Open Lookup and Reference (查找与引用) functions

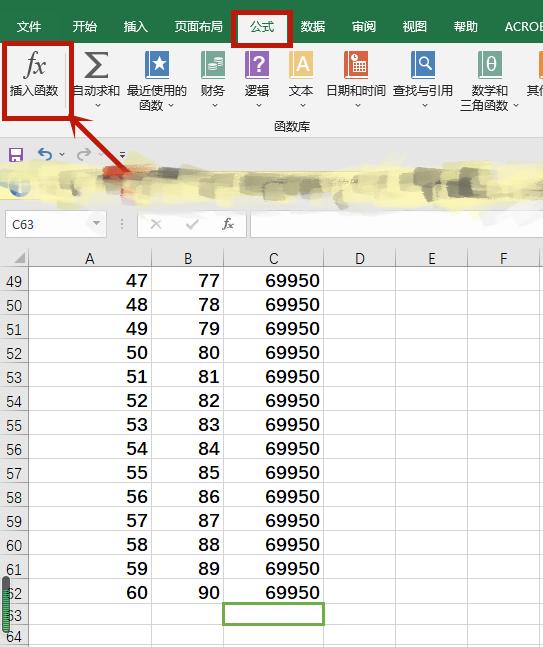[x=423, y=80]
